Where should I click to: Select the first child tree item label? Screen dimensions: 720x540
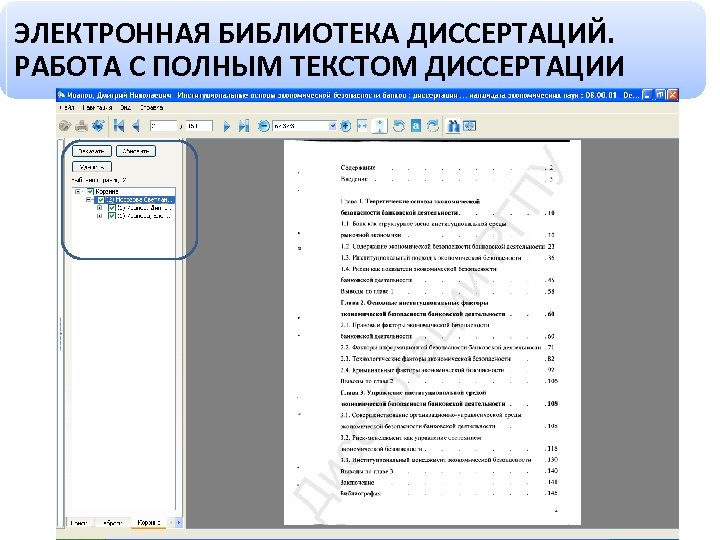(x=145, y=208)
